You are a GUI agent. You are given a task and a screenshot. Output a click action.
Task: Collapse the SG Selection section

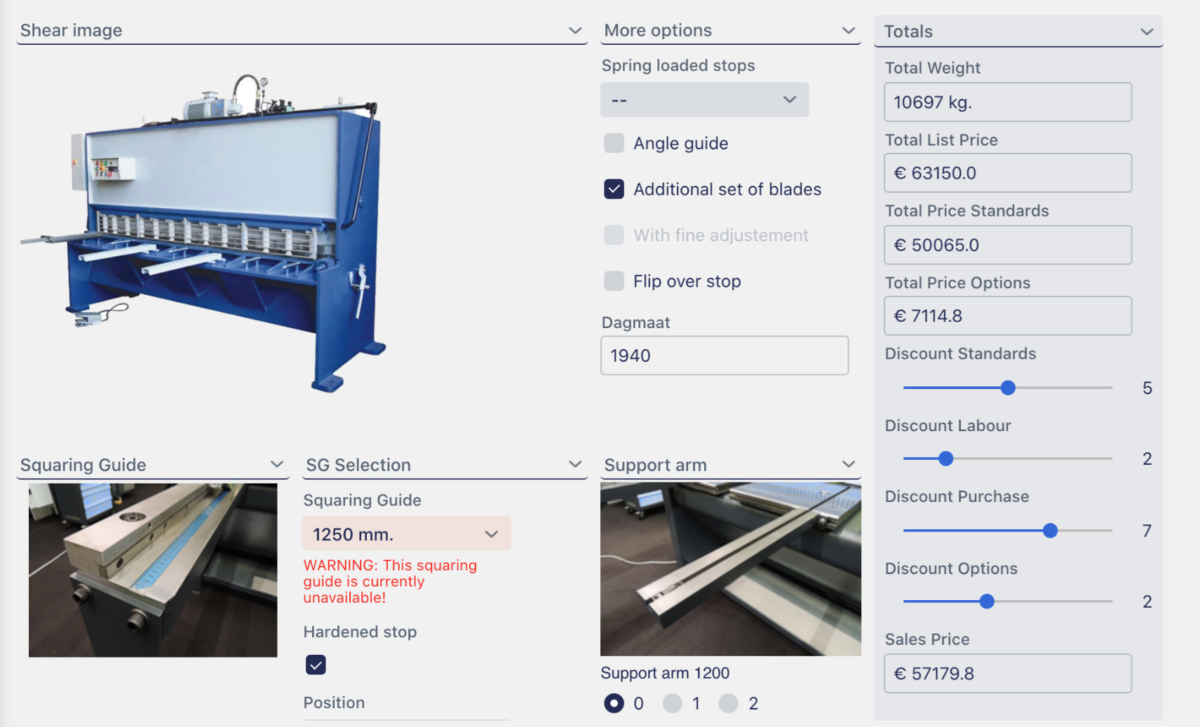pyautogui.click(x=575, y=465)
